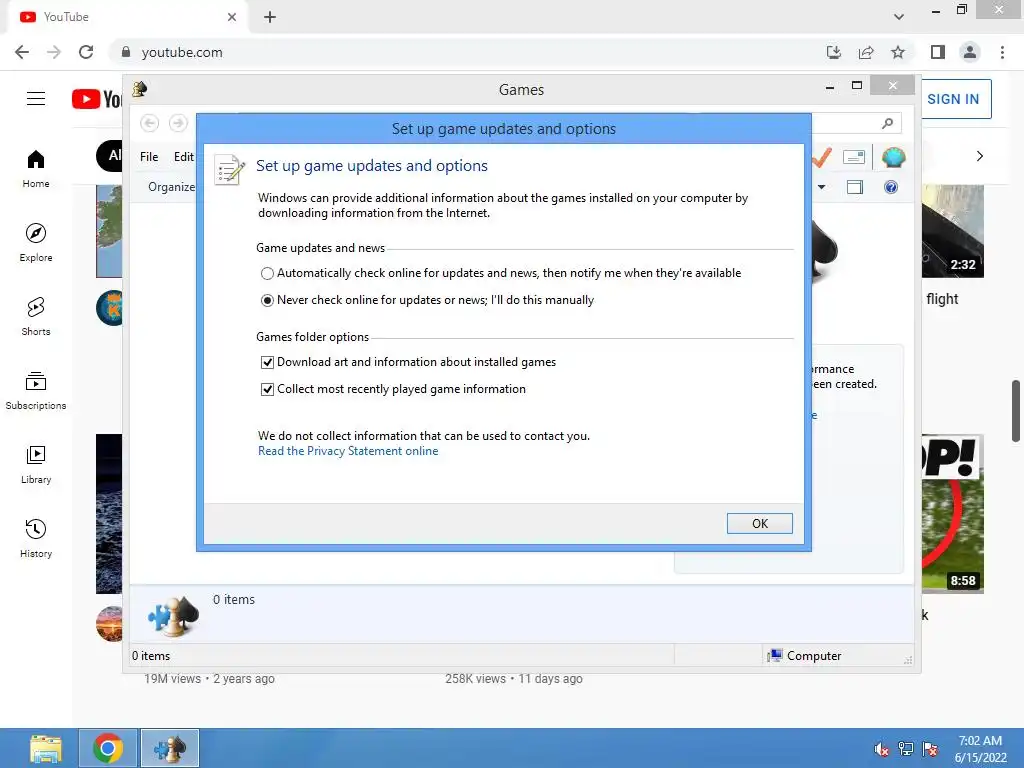Toggle Chrome side panel icon
The width and height of the screenshot is (1024, 768).
[938, 52]
